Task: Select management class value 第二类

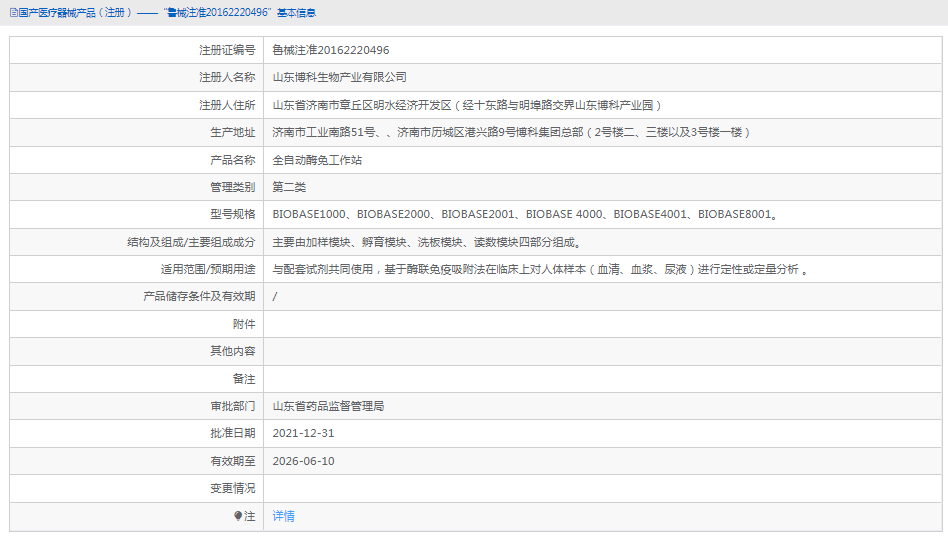Action: [289, 187]
